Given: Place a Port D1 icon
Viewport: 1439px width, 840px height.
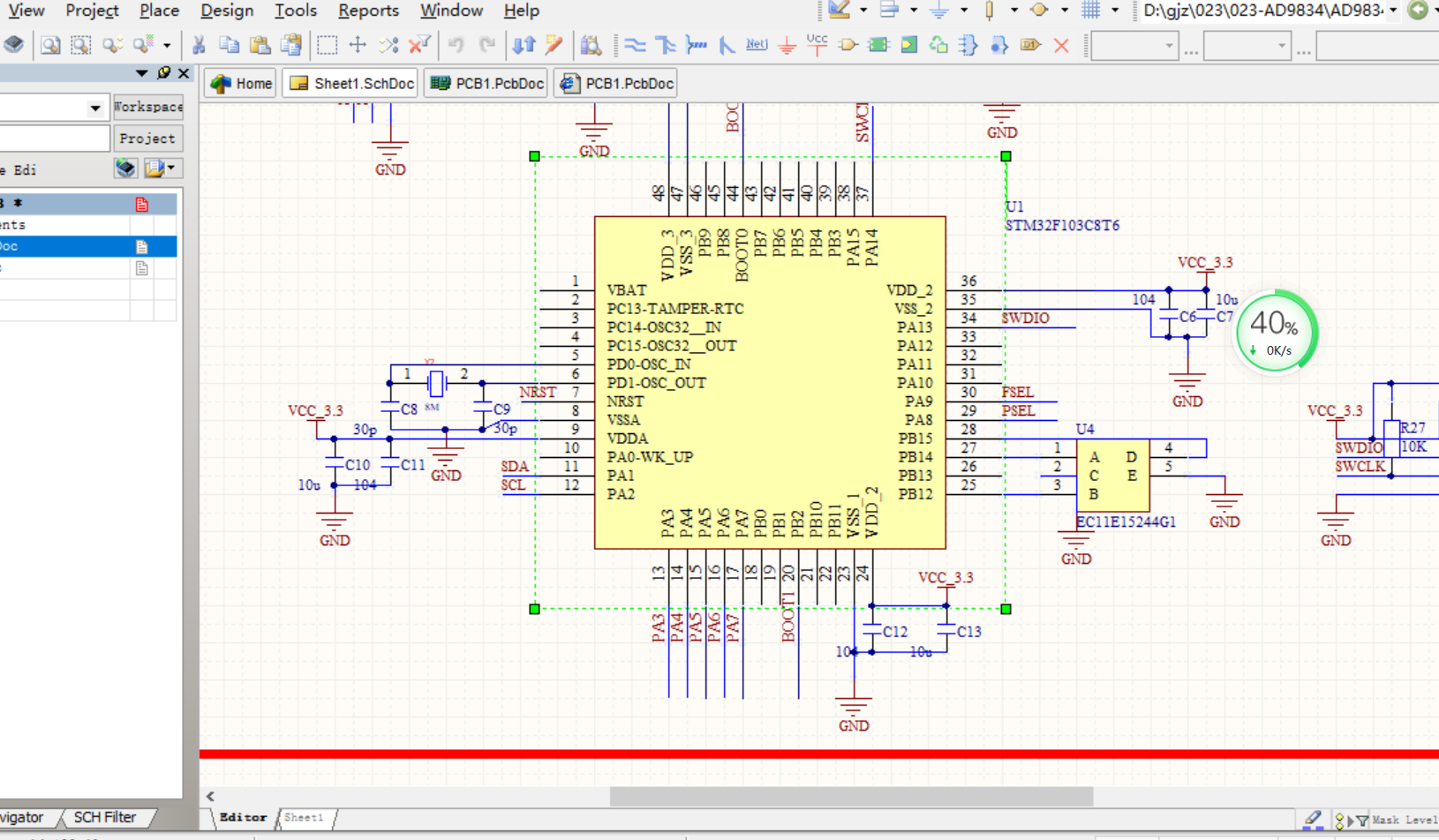Looking at the screenshot, I should [1030, 45].
